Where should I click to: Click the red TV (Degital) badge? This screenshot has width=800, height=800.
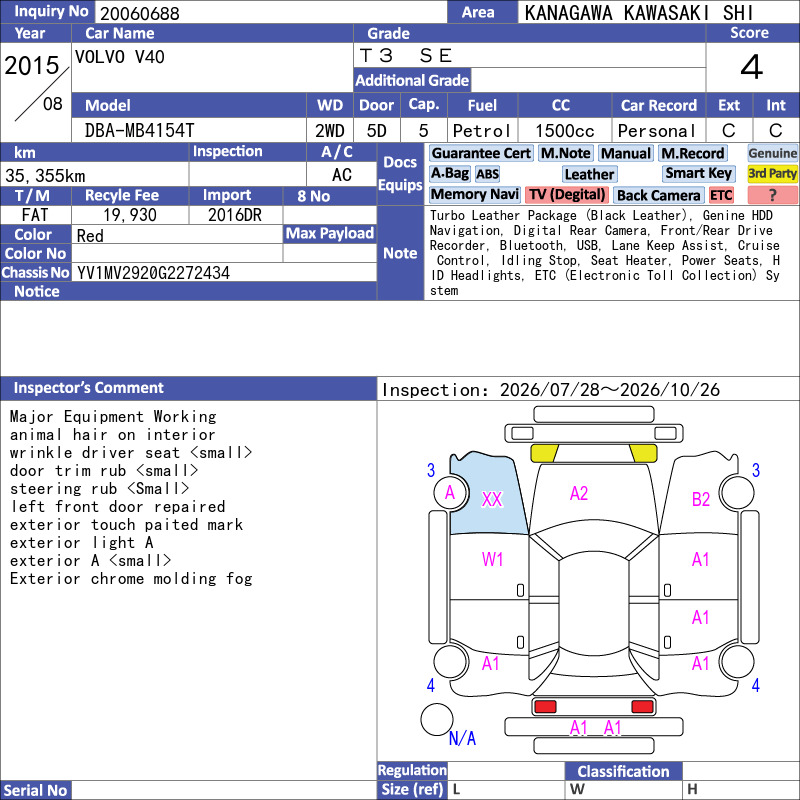(567, 194)
